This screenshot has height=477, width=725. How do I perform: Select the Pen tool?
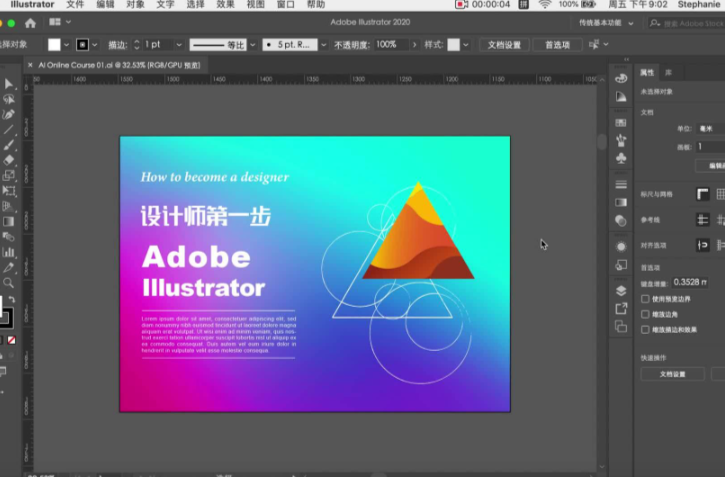(x=8, y=114)
